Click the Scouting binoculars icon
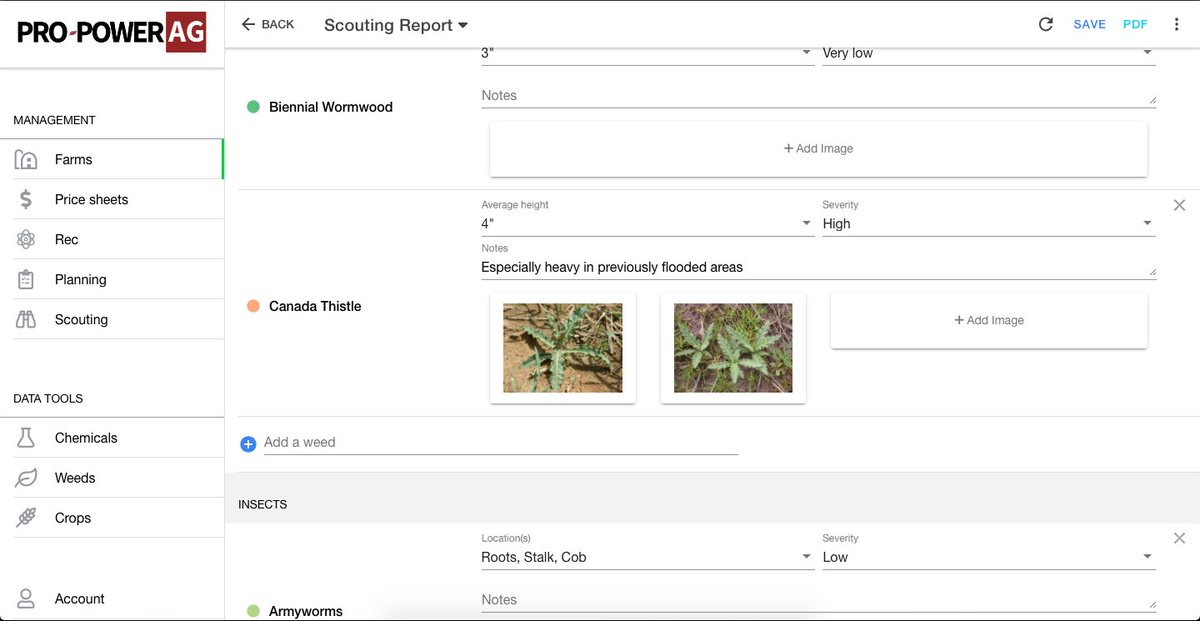Viewport: 1200px width, 621px height. (26, 319)
